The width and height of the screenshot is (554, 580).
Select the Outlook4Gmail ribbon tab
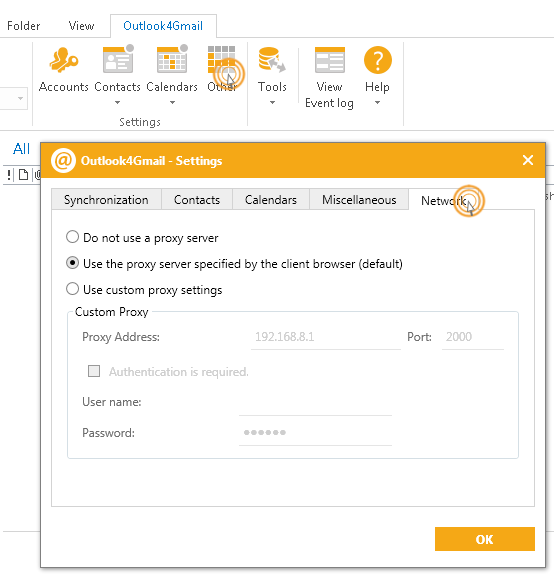click(163, 26)
